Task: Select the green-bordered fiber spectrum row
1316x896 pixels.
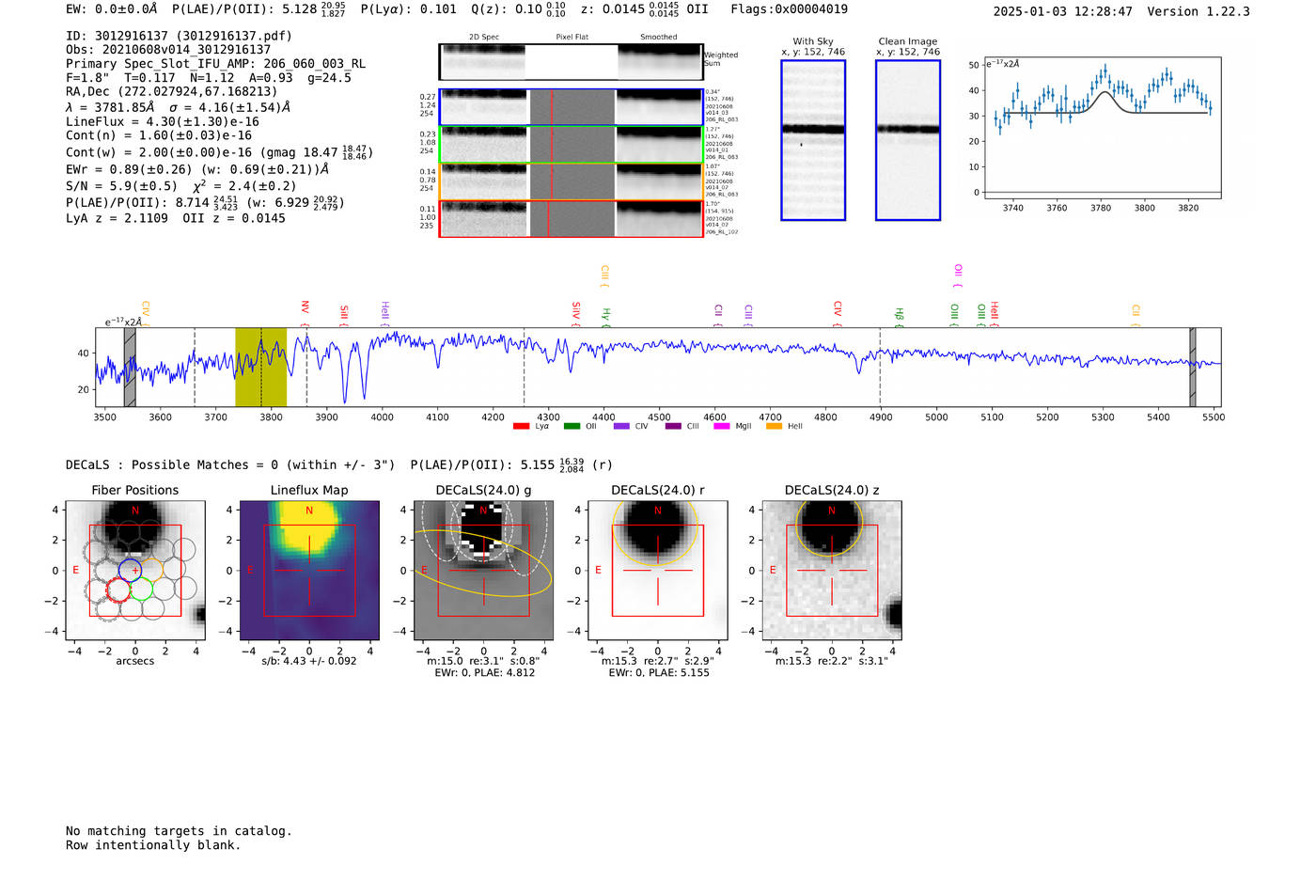Action: tap(571, 145)
